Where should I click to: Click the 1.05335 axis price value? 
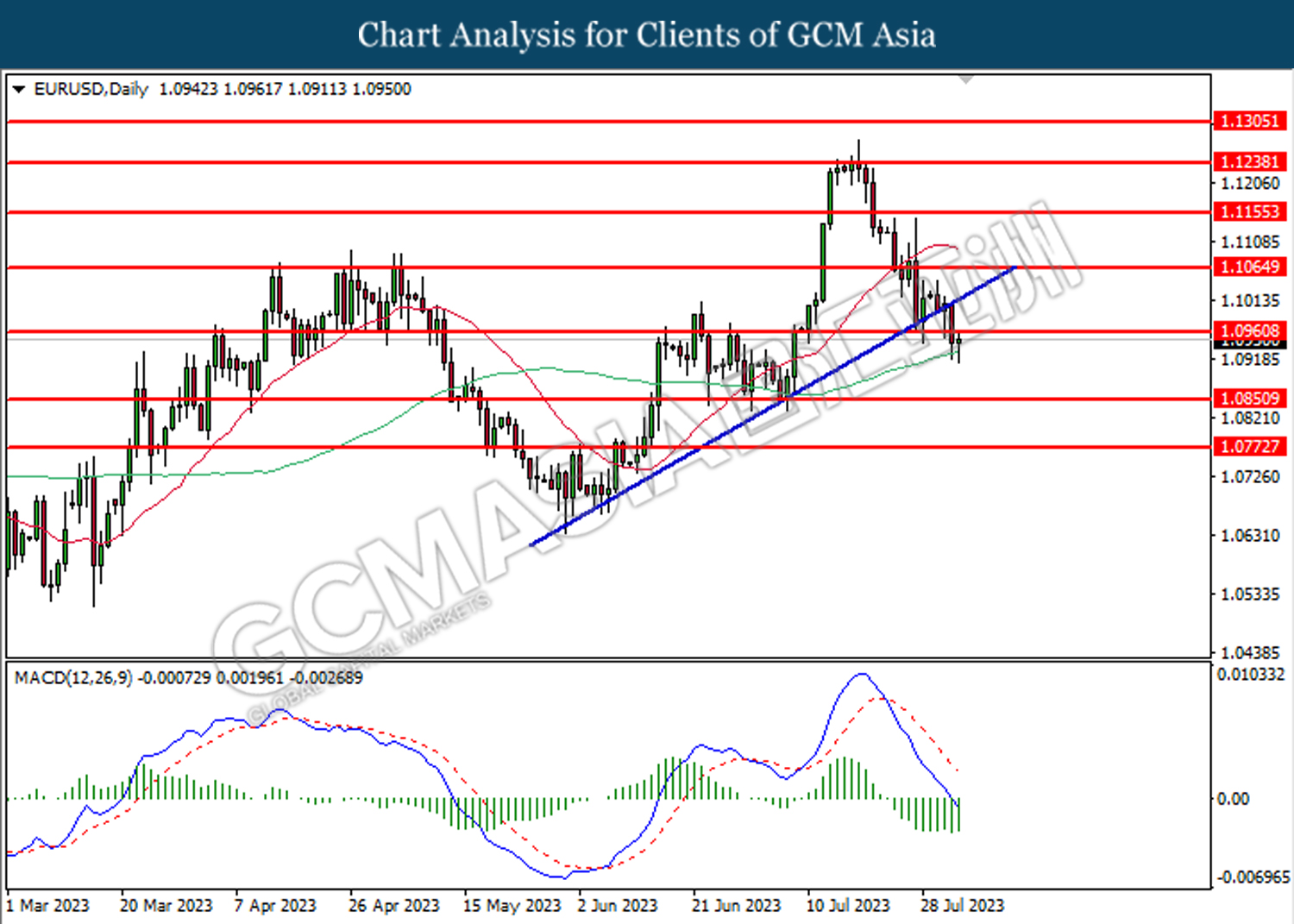coord(1250,594)
